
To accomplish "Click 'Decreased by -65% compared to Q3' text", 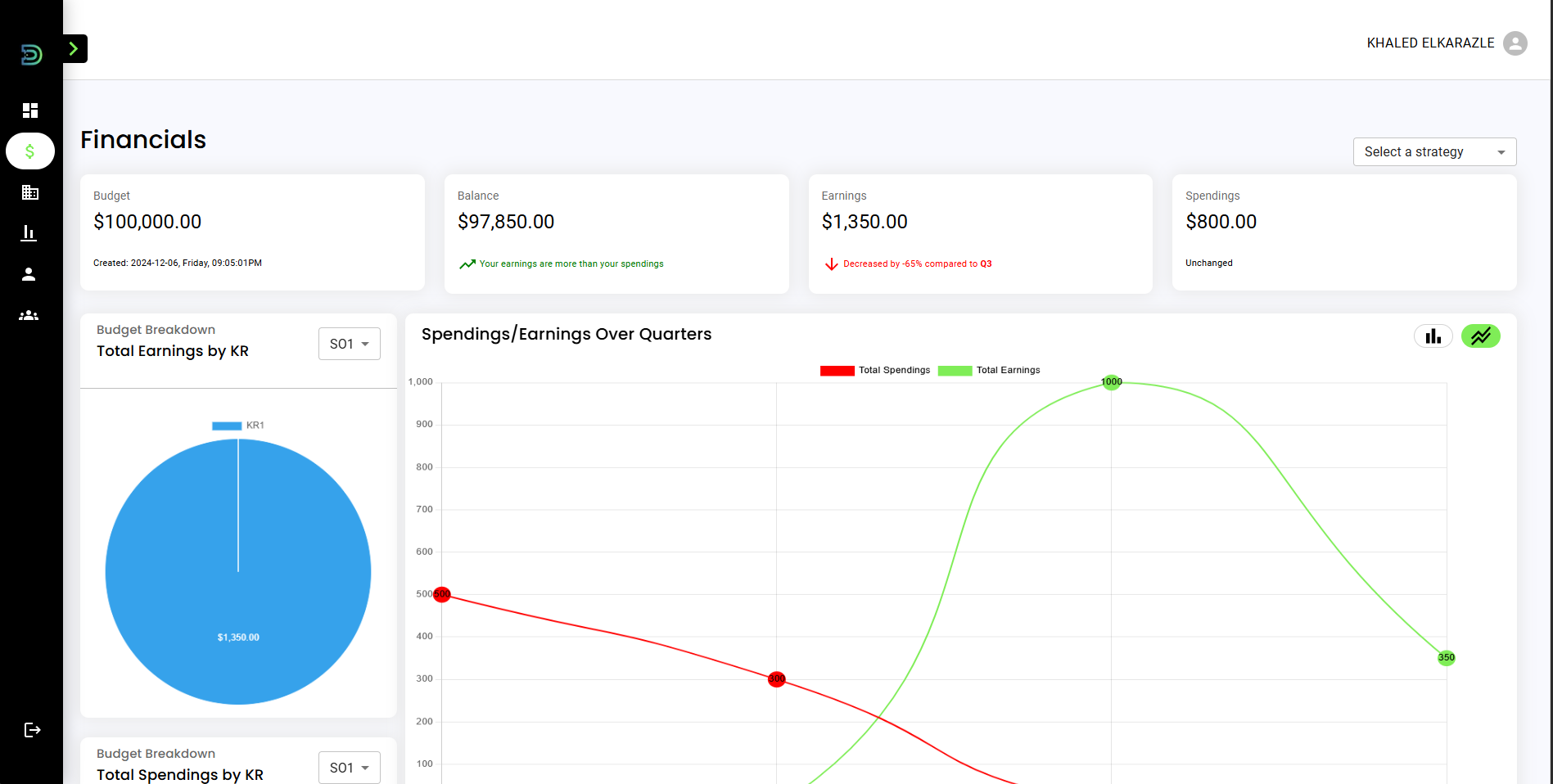I will click(918, 264).
